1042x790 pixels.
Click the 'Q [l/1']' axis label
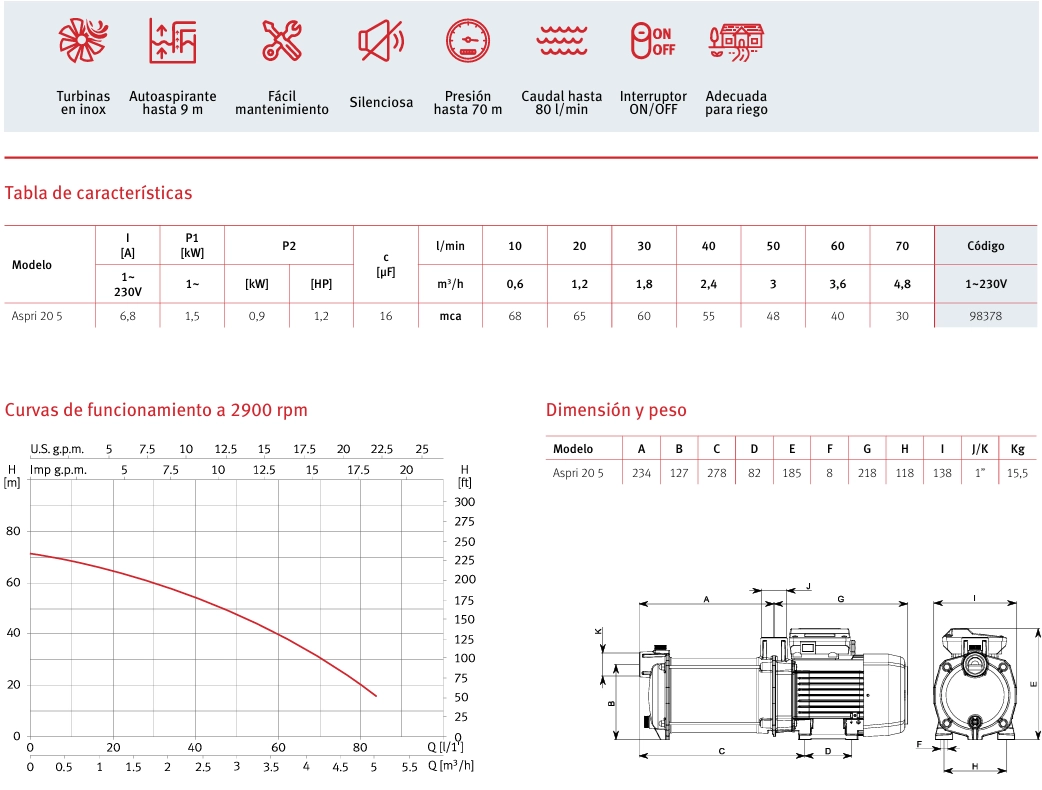point(446,747)
